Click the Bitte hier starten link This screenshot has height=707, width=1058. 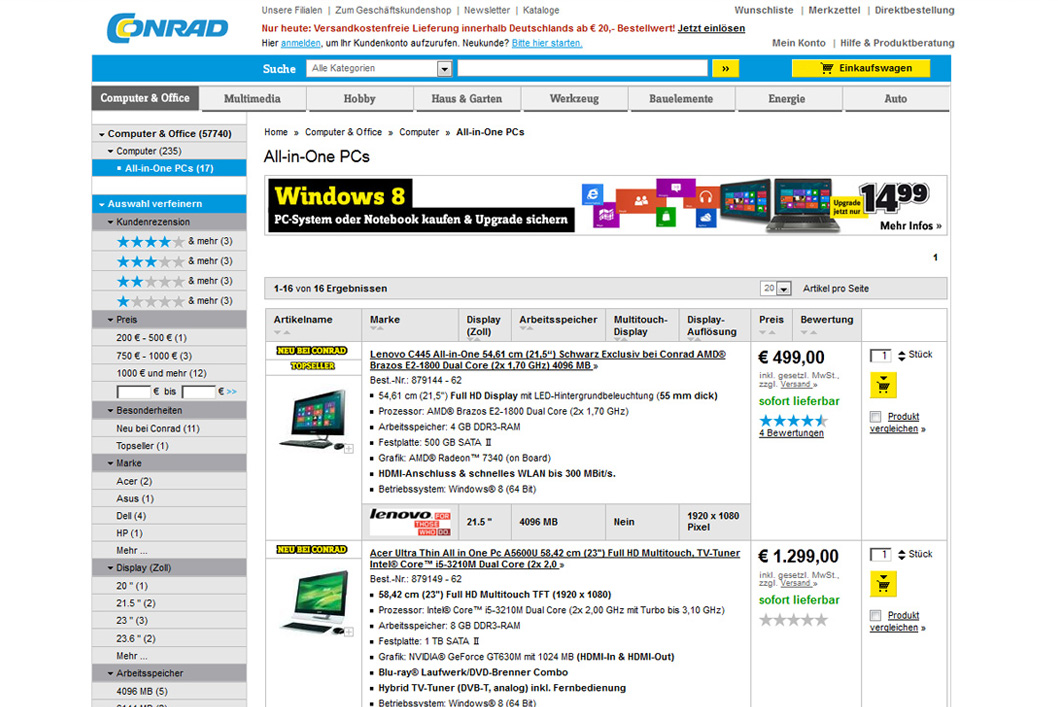click(547, 43)
